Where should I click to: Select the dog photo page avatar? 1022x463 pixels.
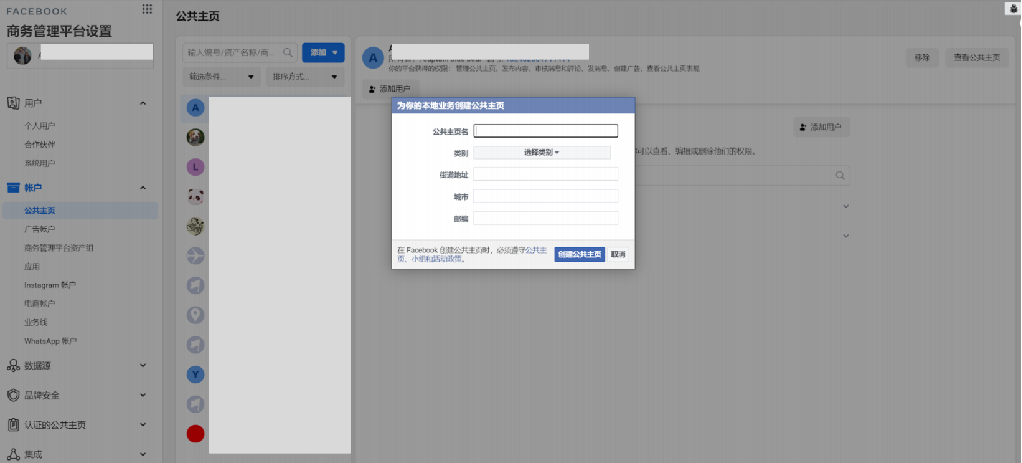click(x=196, y=137)
